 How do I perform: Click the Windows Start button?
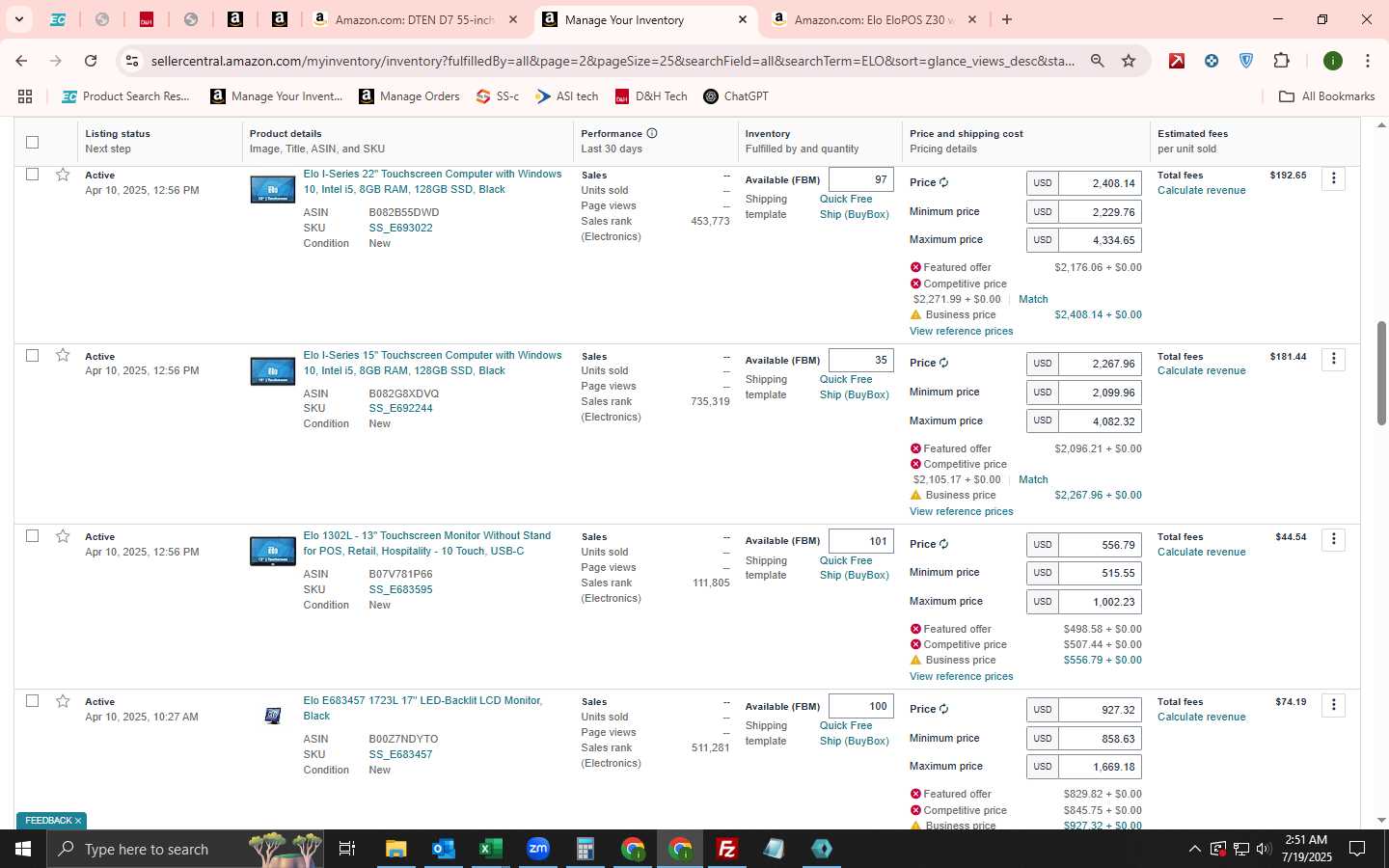click(x=22, y=849)
